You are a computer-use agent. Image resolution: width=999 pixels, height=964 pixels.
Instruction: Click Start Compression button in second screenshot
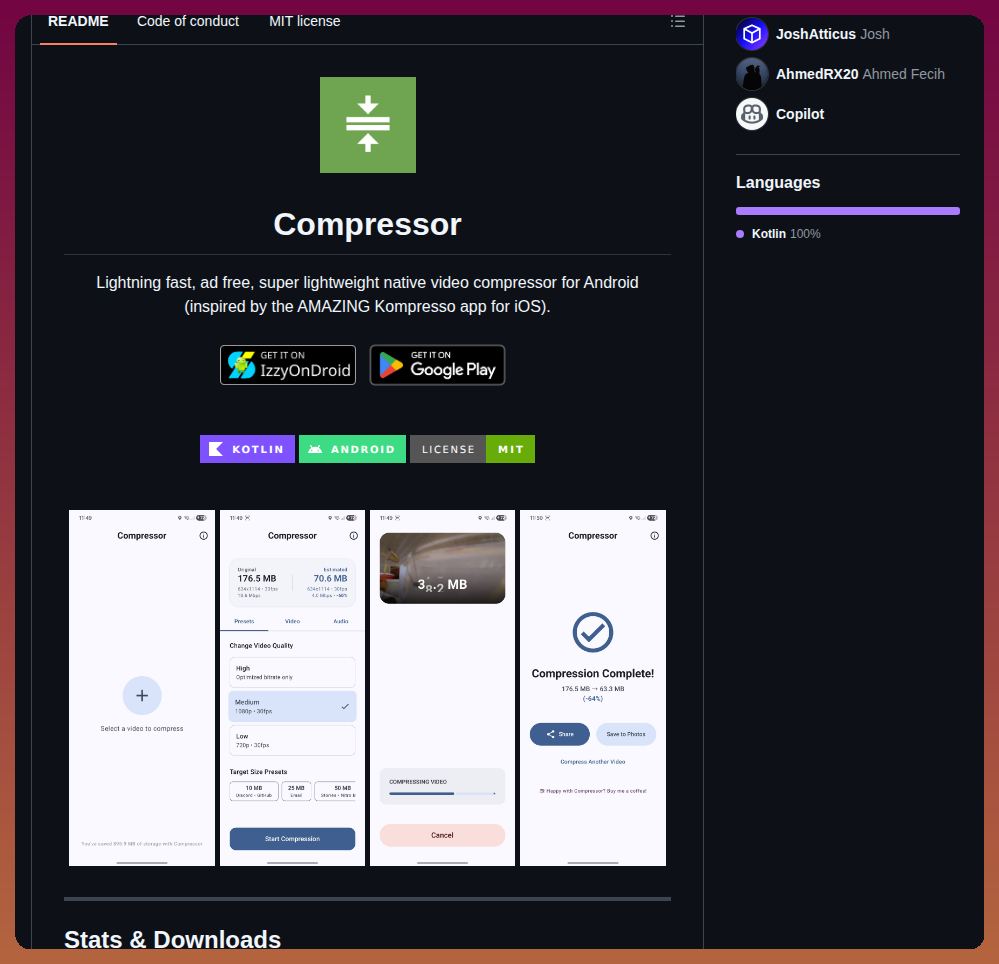(x=292, y=838)
